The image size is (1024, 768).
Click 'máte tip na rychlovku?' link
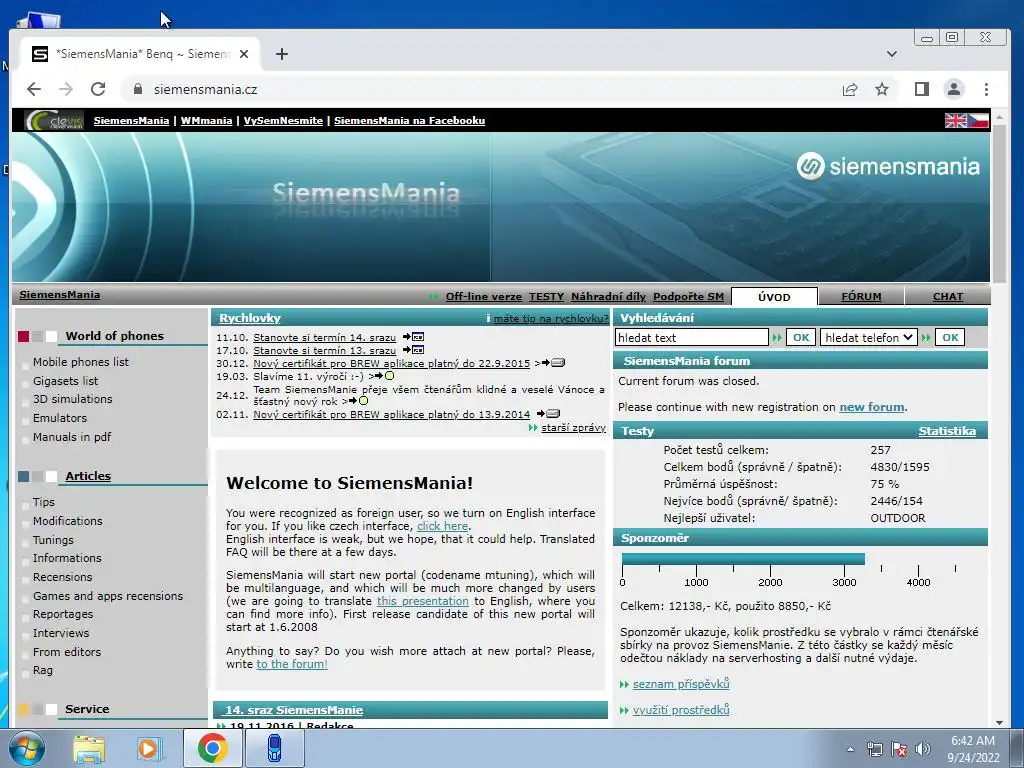point(551,318)
